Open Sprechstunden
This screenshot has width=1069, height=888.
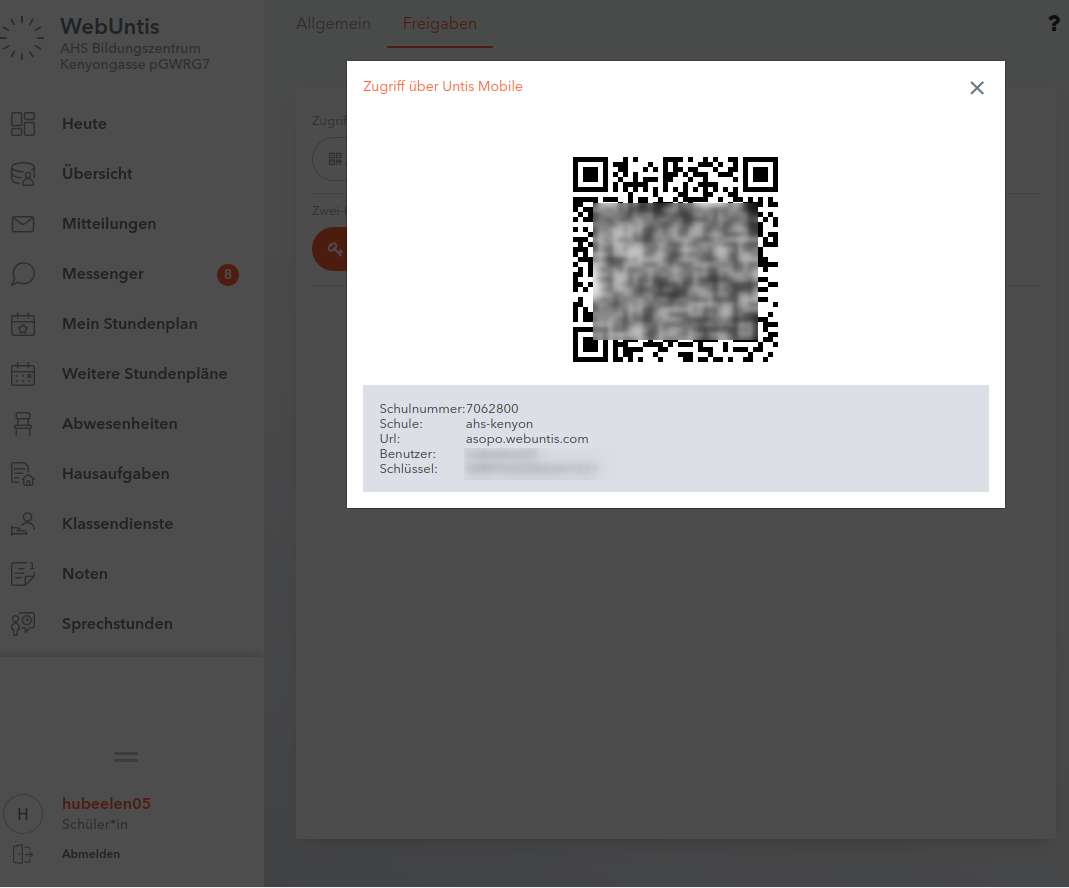tap(117, 624)
